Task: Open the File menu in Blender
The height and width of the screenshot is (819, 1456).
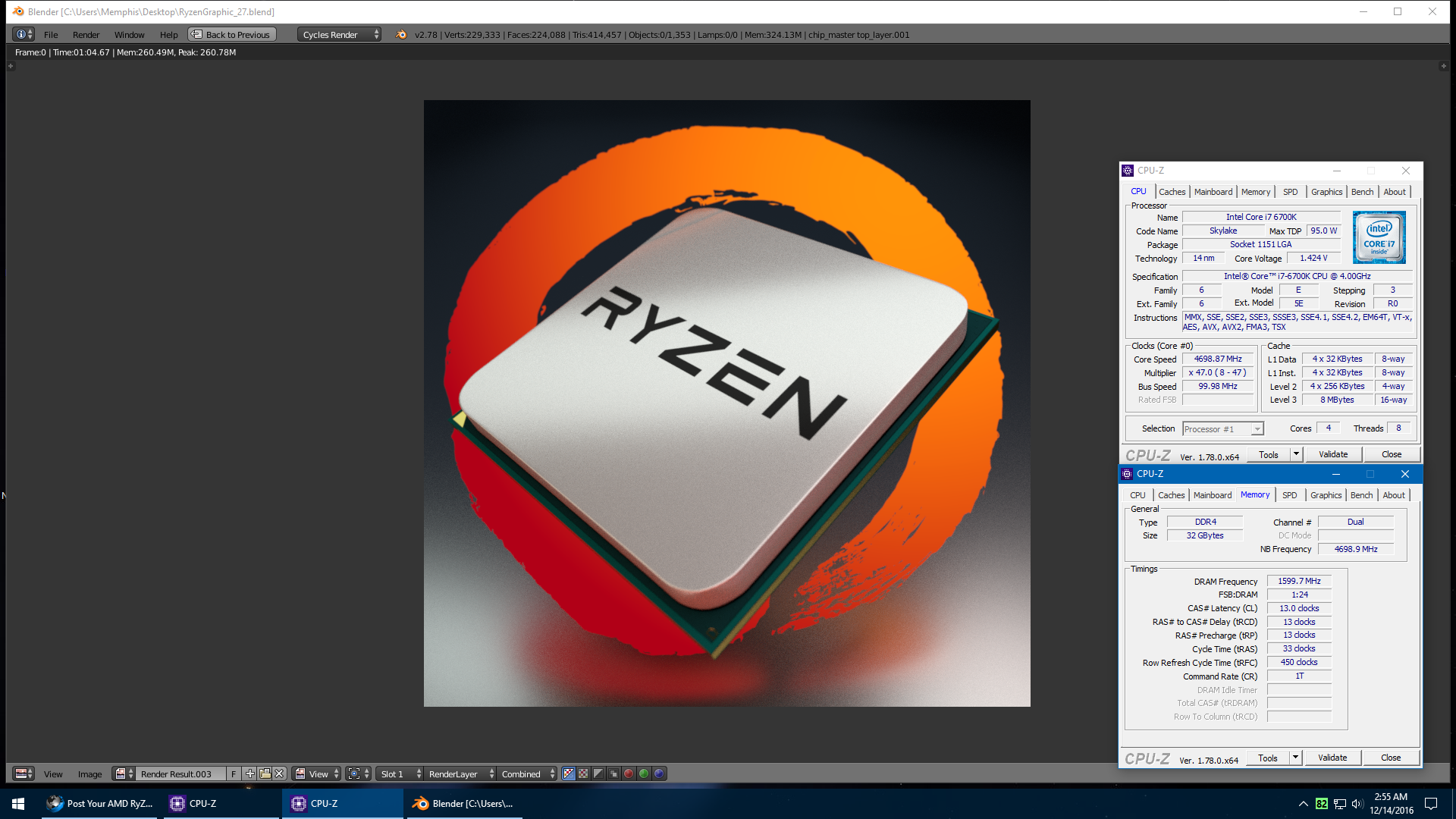Action: pos(51,34)
